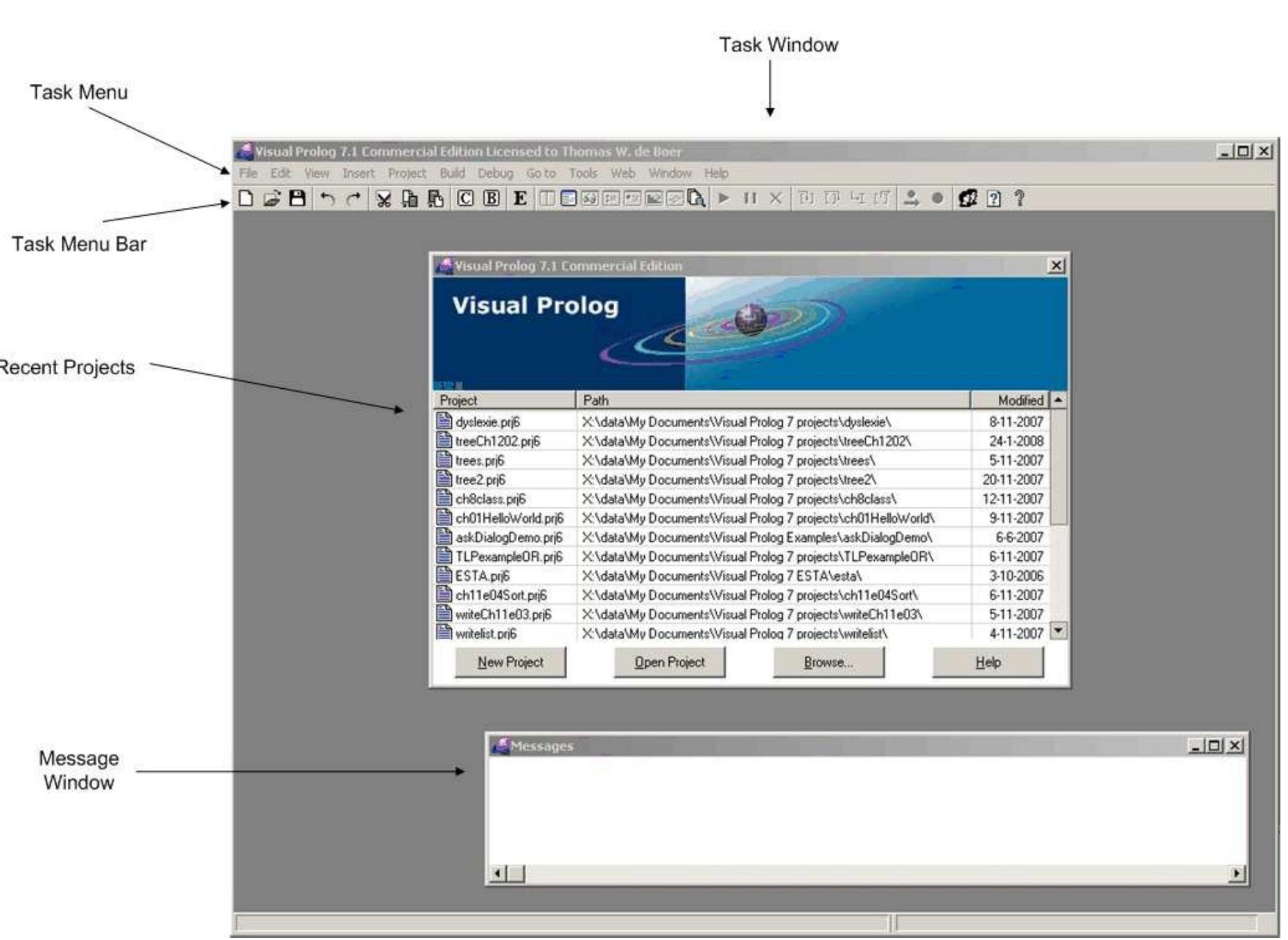Click the Pause debugging icon
The width and height of the screenshot is (1288, 940).
750,198
